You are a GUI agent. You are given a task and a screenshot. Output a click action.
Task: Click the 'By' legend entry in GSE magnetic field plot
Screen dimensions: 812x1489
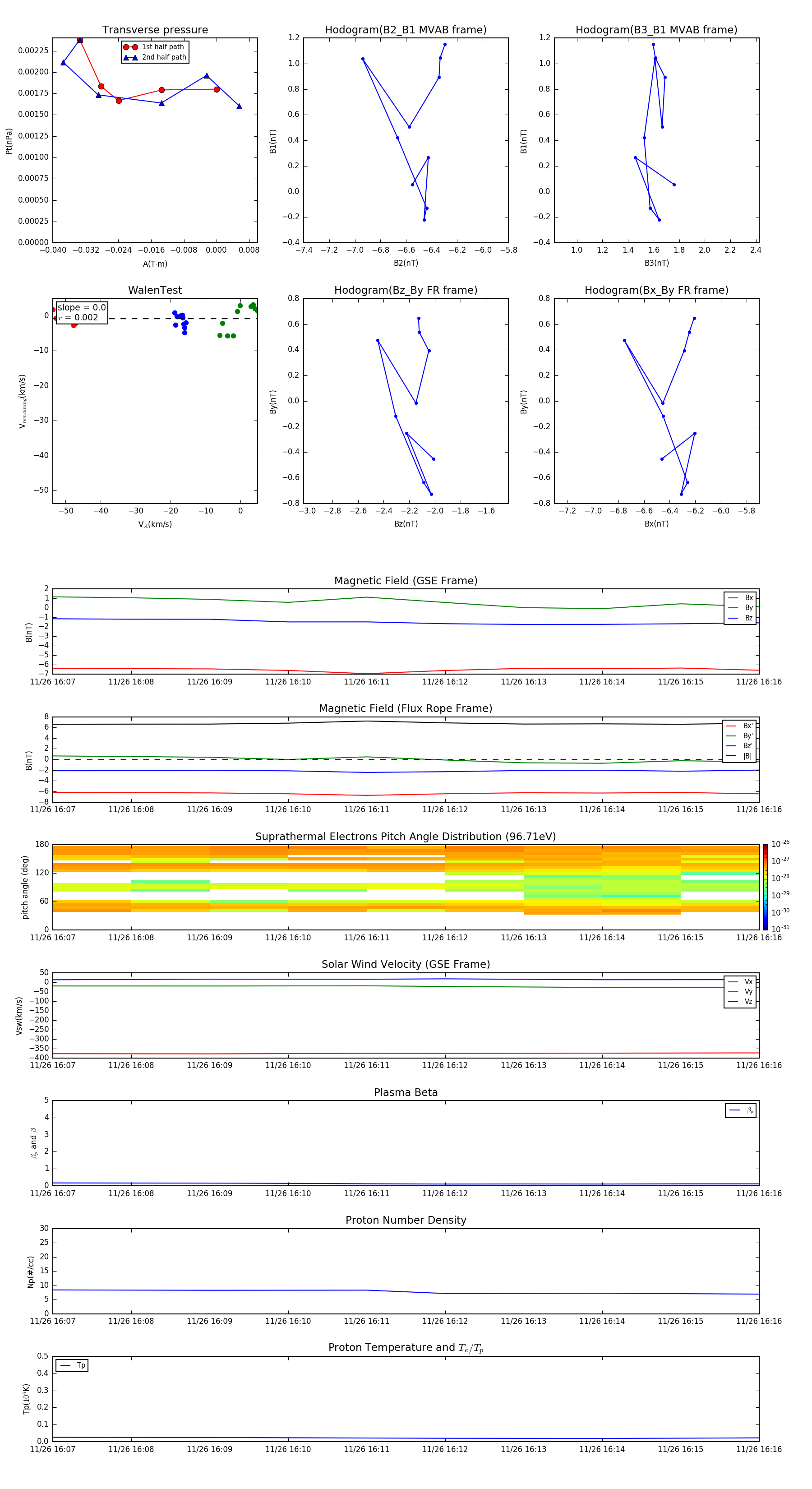click(740, 607)
